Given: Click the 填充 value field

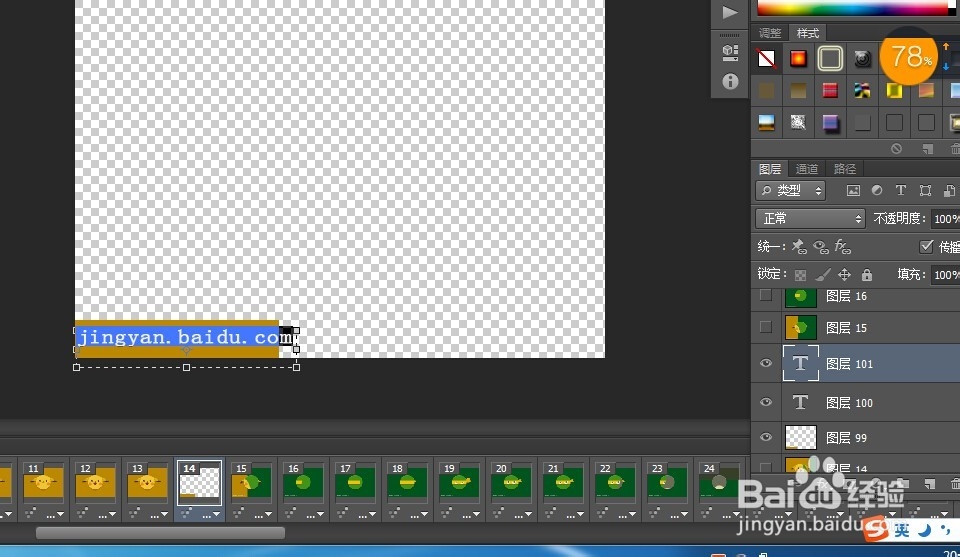Looking at the screenshot, I should click(x=945, y=275).
